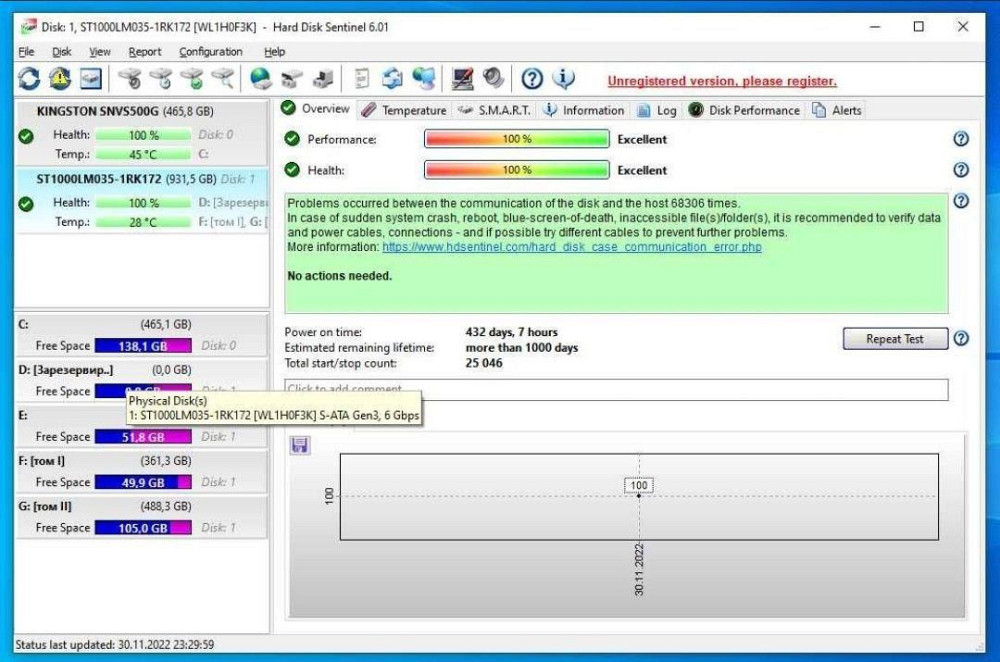Open help via blue question mark toolbar icon
The height and width of the screenshot is (662, 1000).
pos(532,78)
